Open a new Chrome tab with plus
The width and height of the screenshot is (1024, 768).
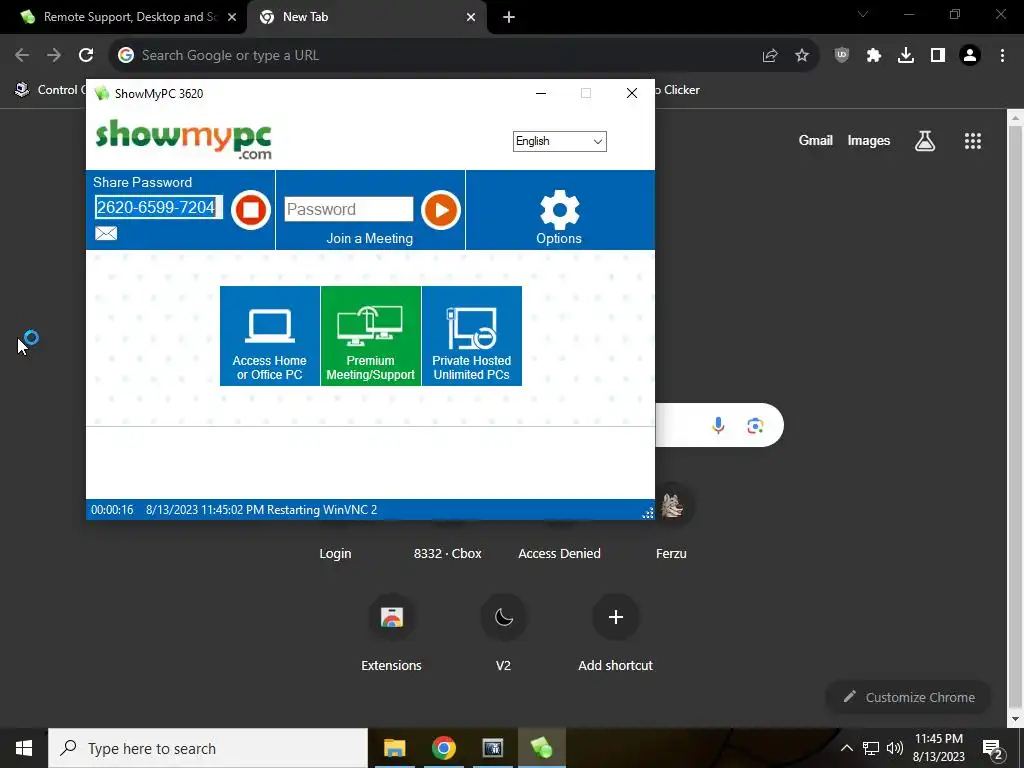509,18
